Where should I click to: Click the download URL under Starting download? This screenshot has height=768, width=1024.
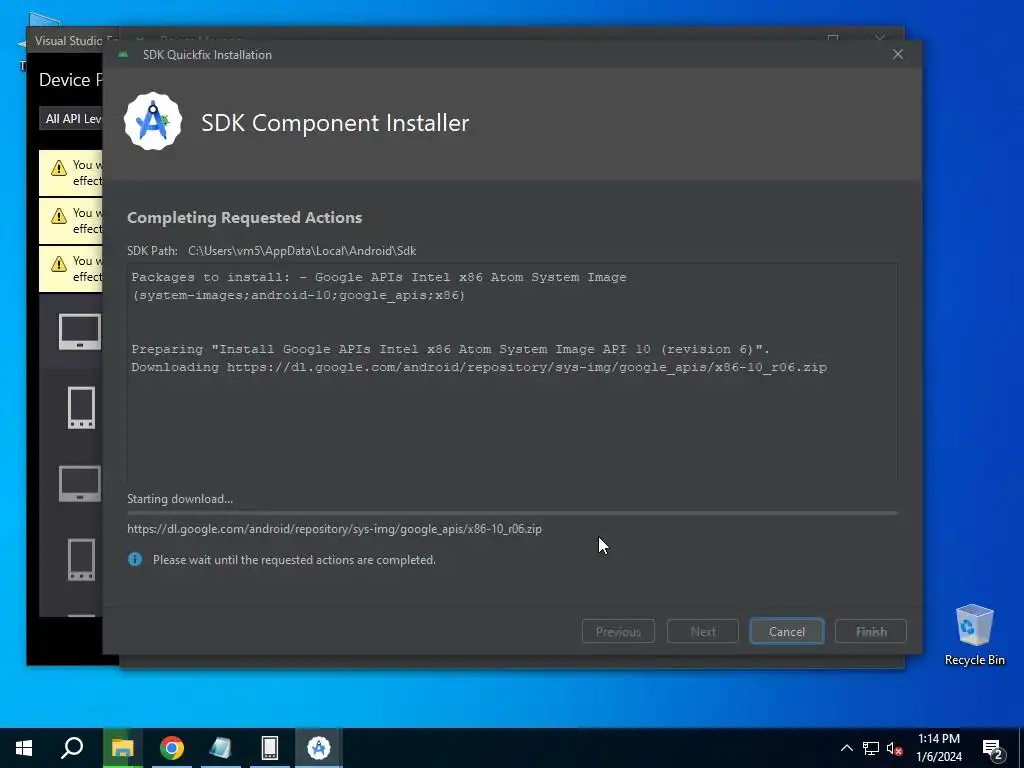334,529
